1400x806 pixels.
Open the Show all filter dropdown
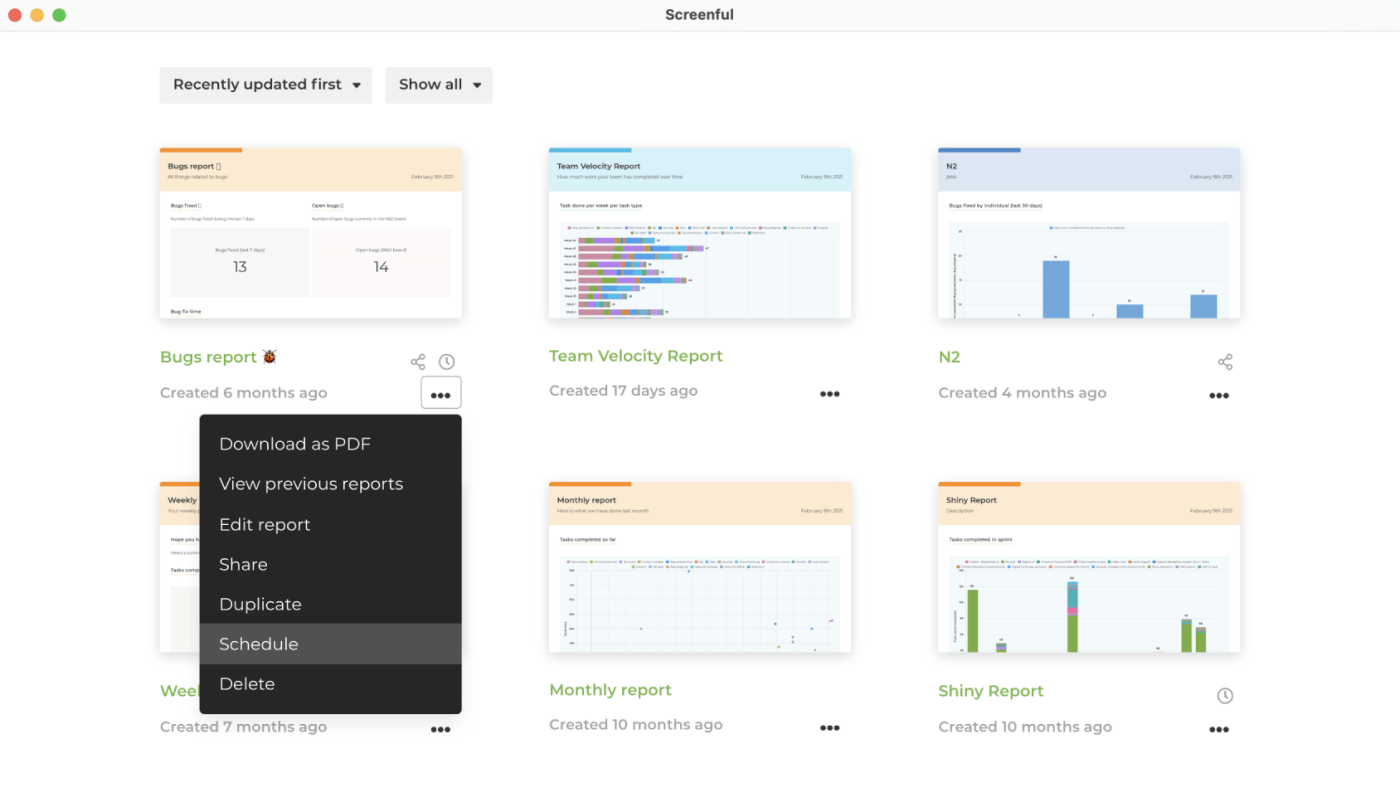[439, 85]
